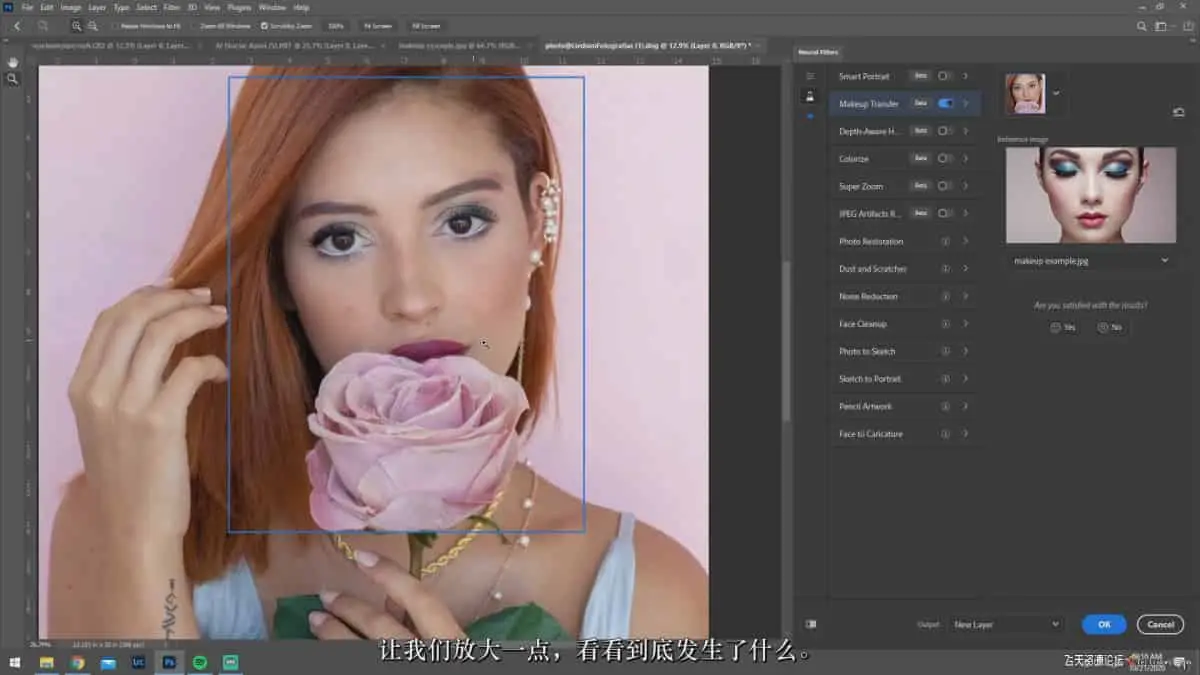1200x675 pixels.
Task: Open the beta filters flask icon
Action: coord(810,97)
